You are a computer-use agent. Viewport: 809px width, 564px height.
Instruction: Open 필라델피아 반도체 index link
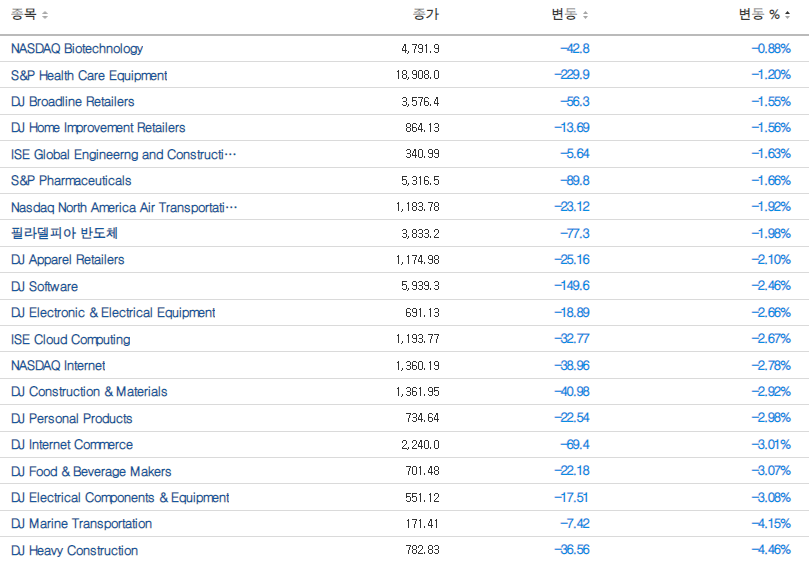[x=64, y=233]
